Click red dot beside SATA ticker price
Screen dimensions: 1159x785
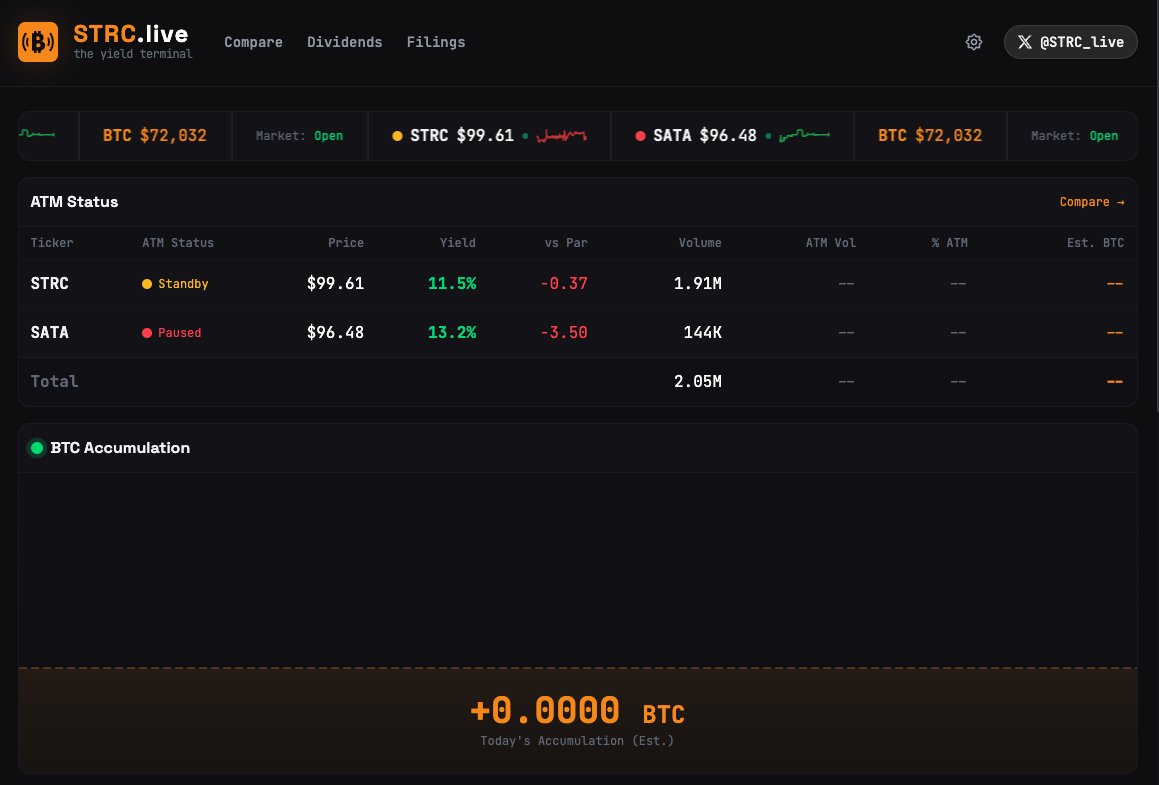coord(640,136)
